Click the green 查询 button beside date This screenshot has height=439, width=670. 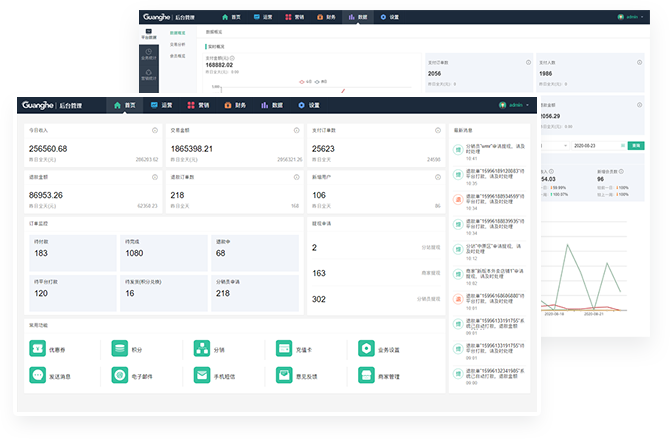coord(635,145)
